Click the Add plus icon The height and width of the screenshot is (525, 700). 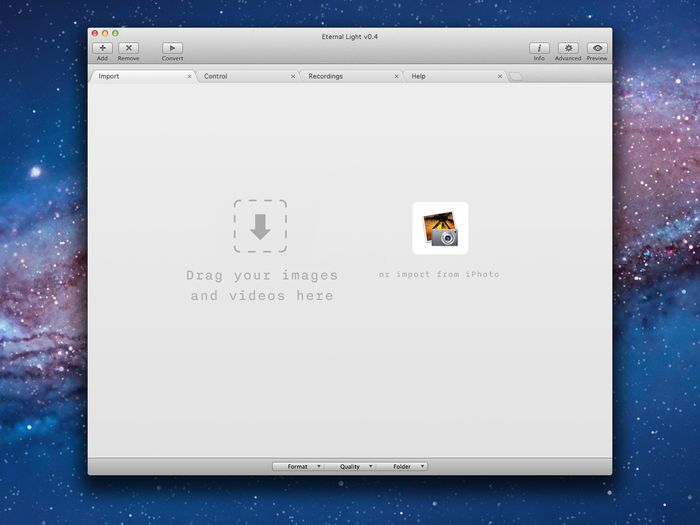[x=102, y=48]
